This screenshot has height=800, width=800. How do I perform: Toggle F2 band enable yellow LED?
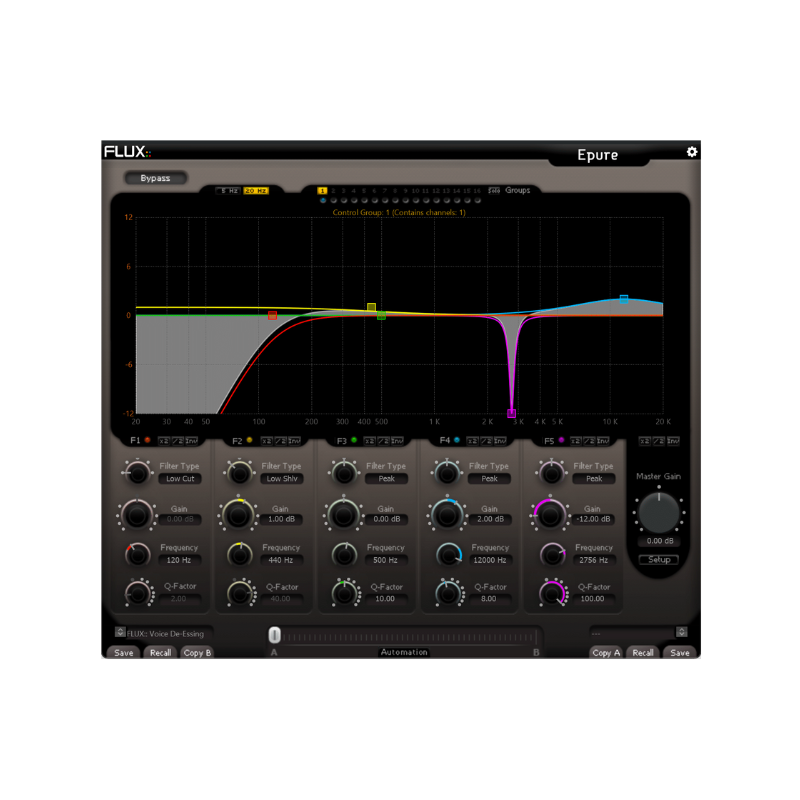tap(249, 440)
